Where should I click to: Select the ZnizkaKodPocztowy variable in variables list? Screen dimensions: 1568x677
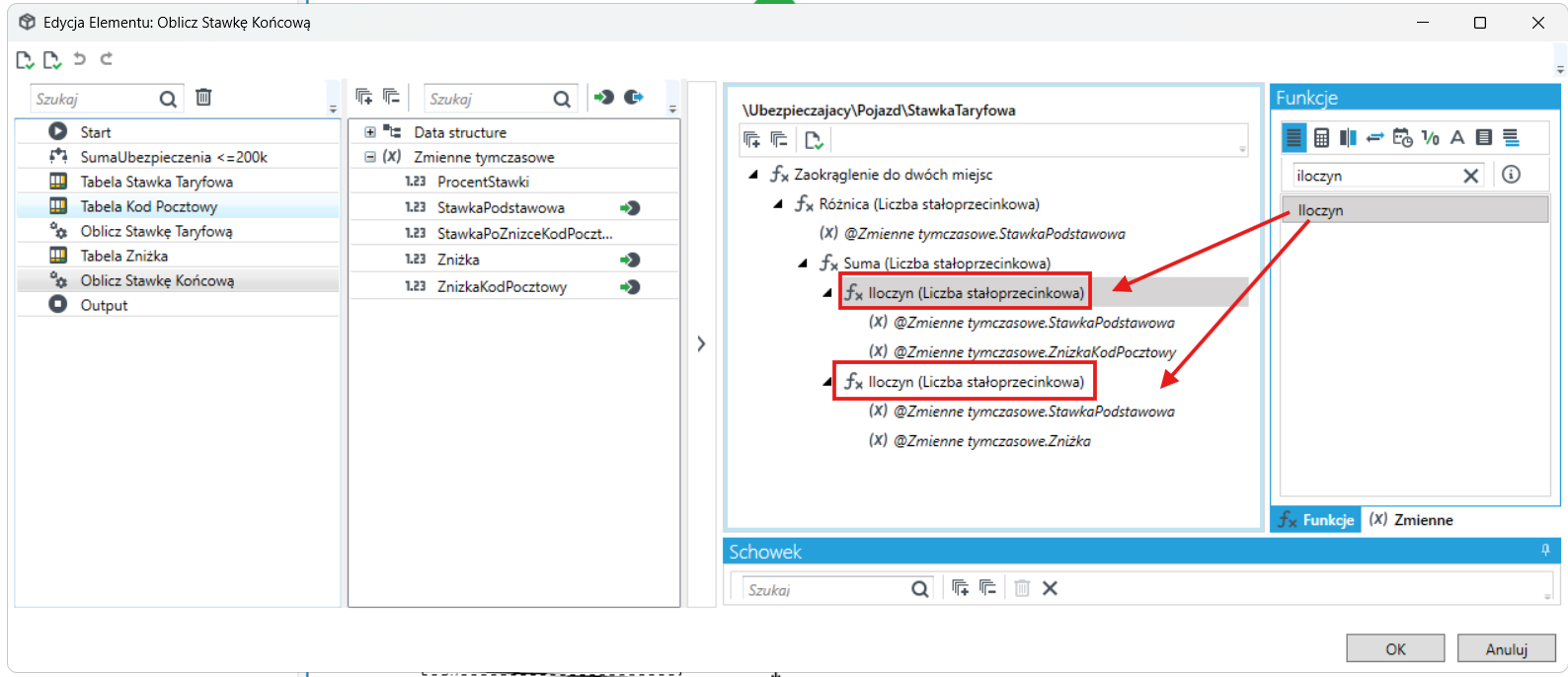pos(514,286)
